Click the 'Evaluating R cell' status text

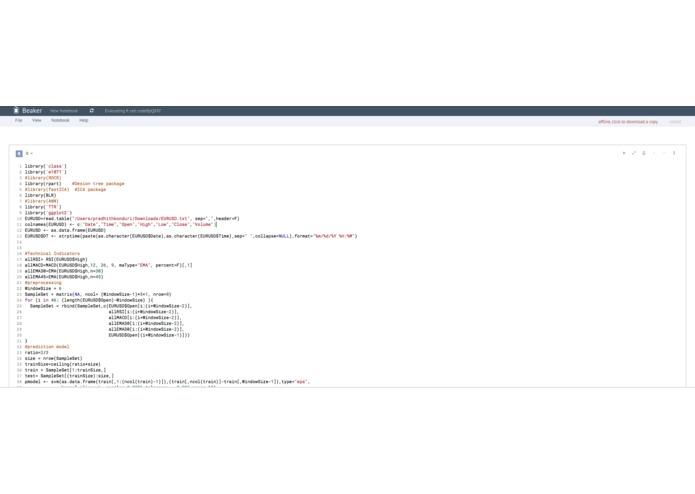point(133,111)
